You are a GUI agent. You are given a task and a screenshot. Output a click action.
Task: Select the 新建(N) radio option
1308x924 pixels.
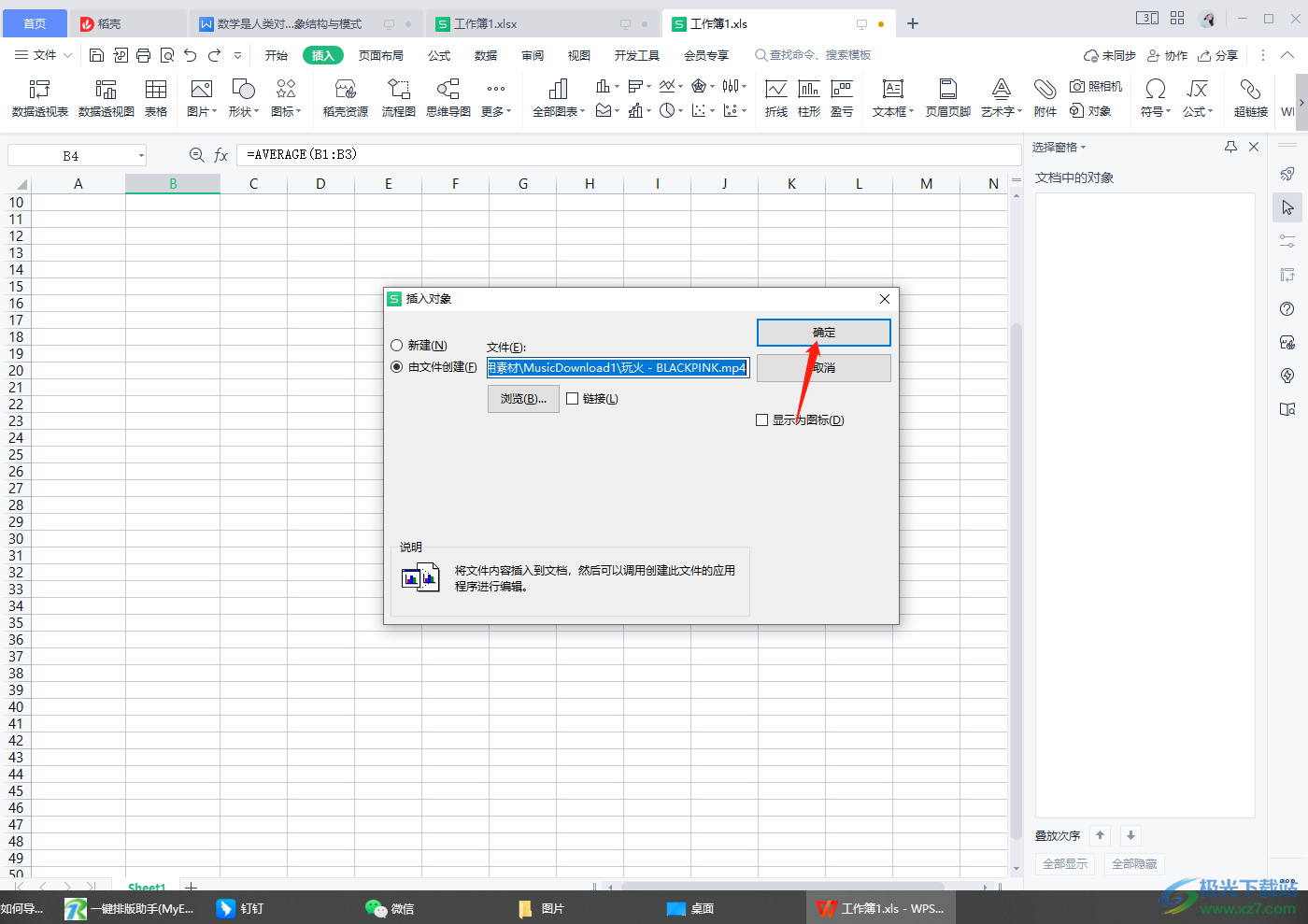(419, 346)
